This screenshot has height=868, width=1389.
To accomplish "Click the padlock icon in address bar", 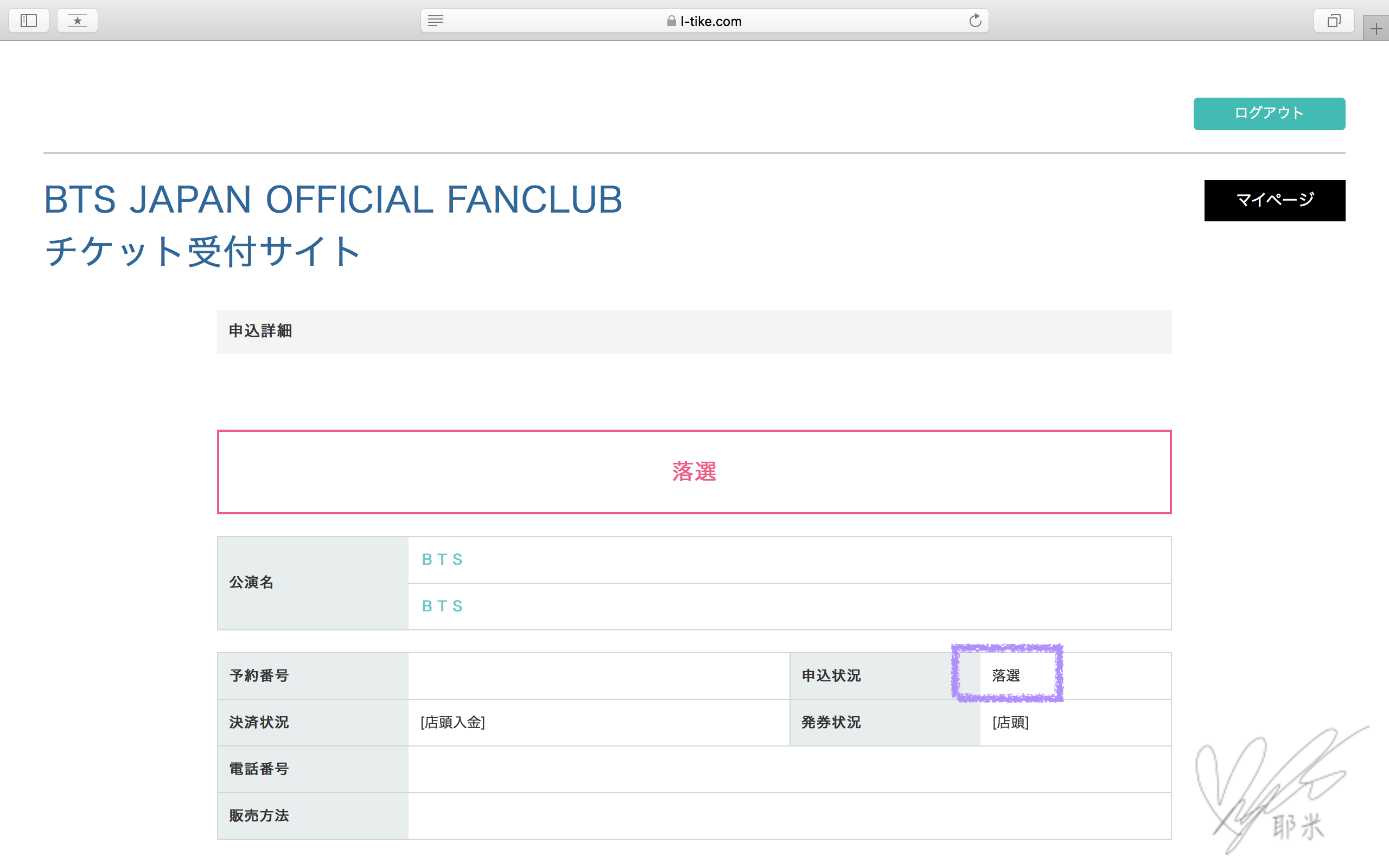I will click(x=671, y=21).
